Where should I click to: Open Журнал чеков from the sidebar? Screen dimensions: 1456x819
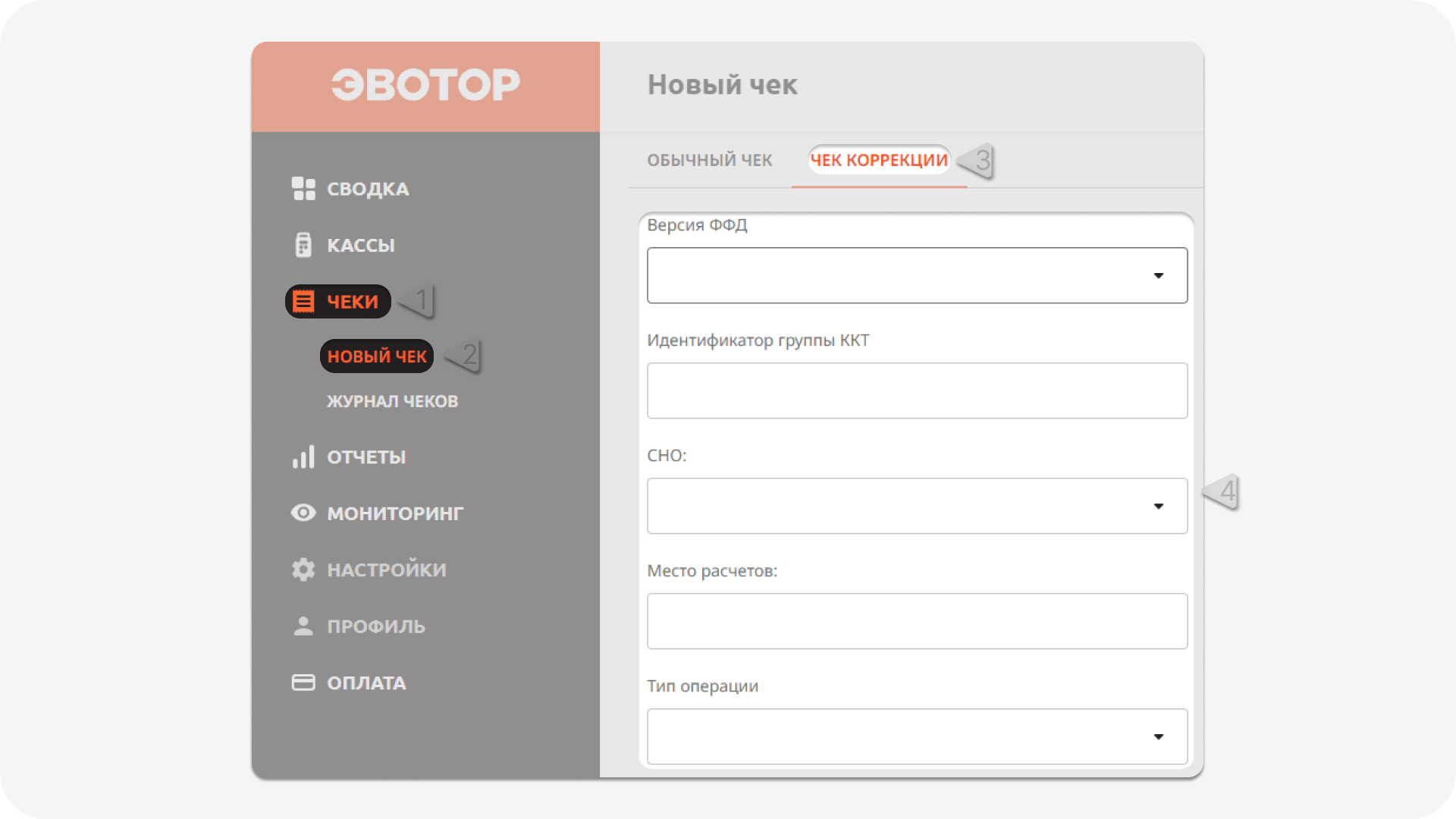point(392,401)
